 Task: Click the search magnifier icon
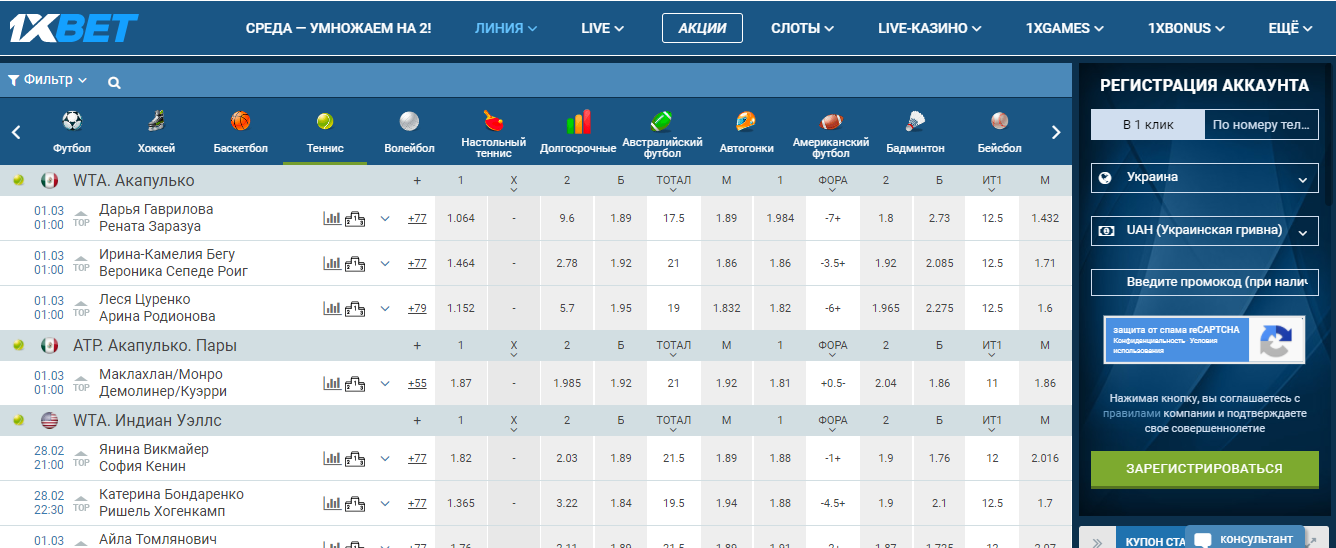[x=114, y=83]
